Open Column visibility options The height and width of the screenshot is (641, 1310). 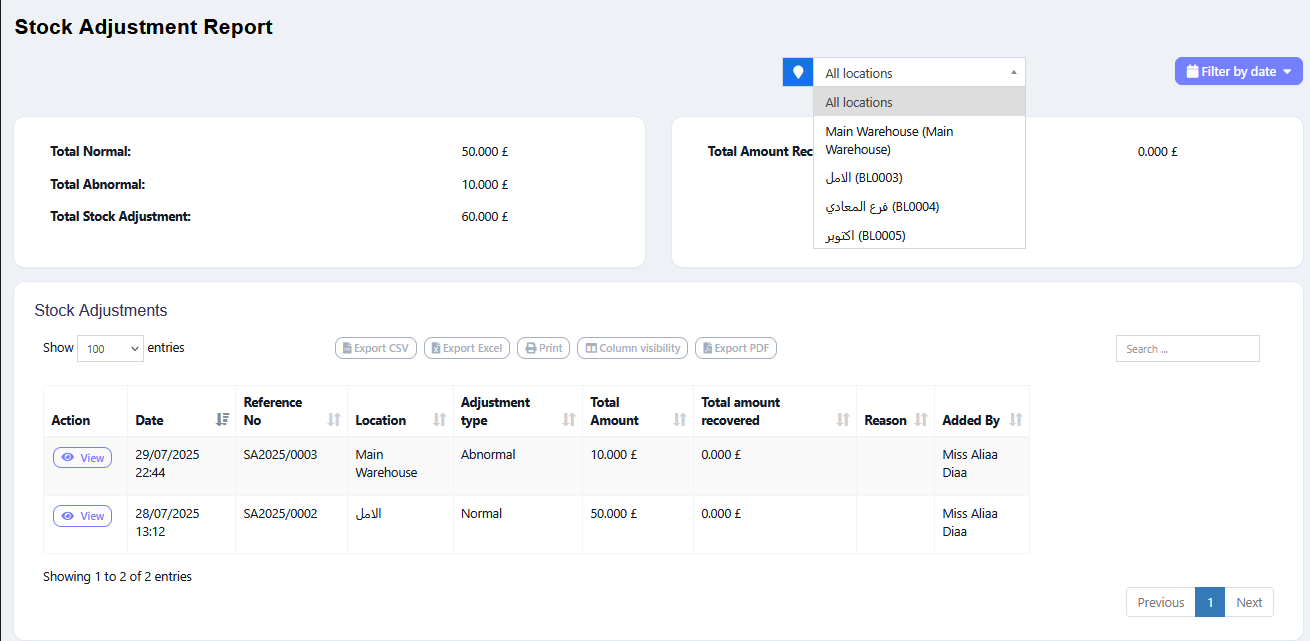tap(632, 348)
